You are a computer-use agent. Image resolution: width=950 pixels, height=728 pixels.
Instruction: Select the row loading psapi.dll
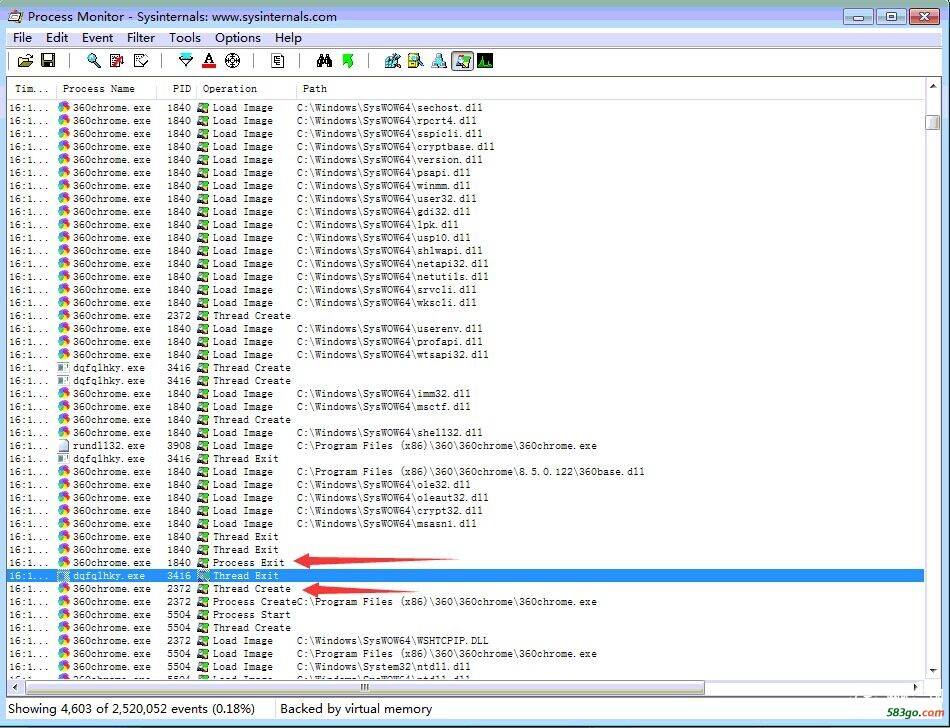[465, 173]
